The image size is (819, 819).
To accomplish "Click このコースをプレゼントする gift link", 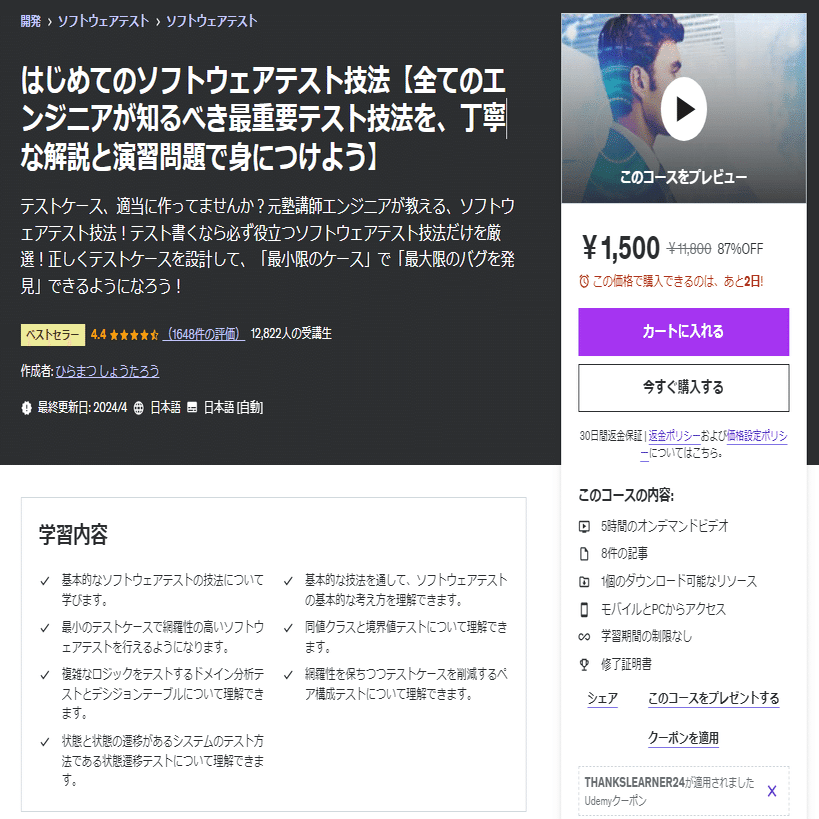I will tap(713, 698).
